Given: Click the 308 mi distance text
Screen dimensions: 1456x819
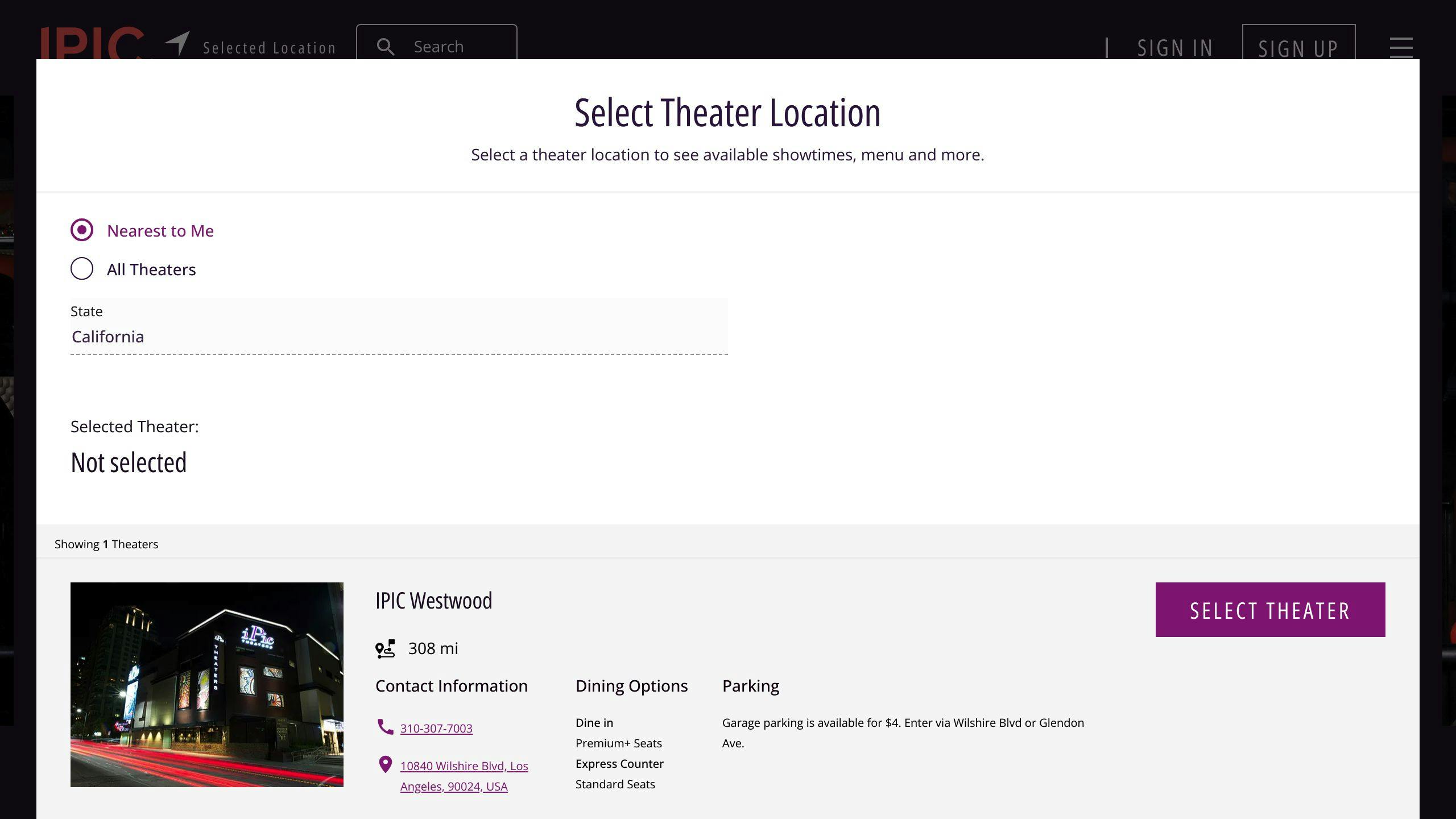Looking at the screenshot, I should tap(433, 648).
